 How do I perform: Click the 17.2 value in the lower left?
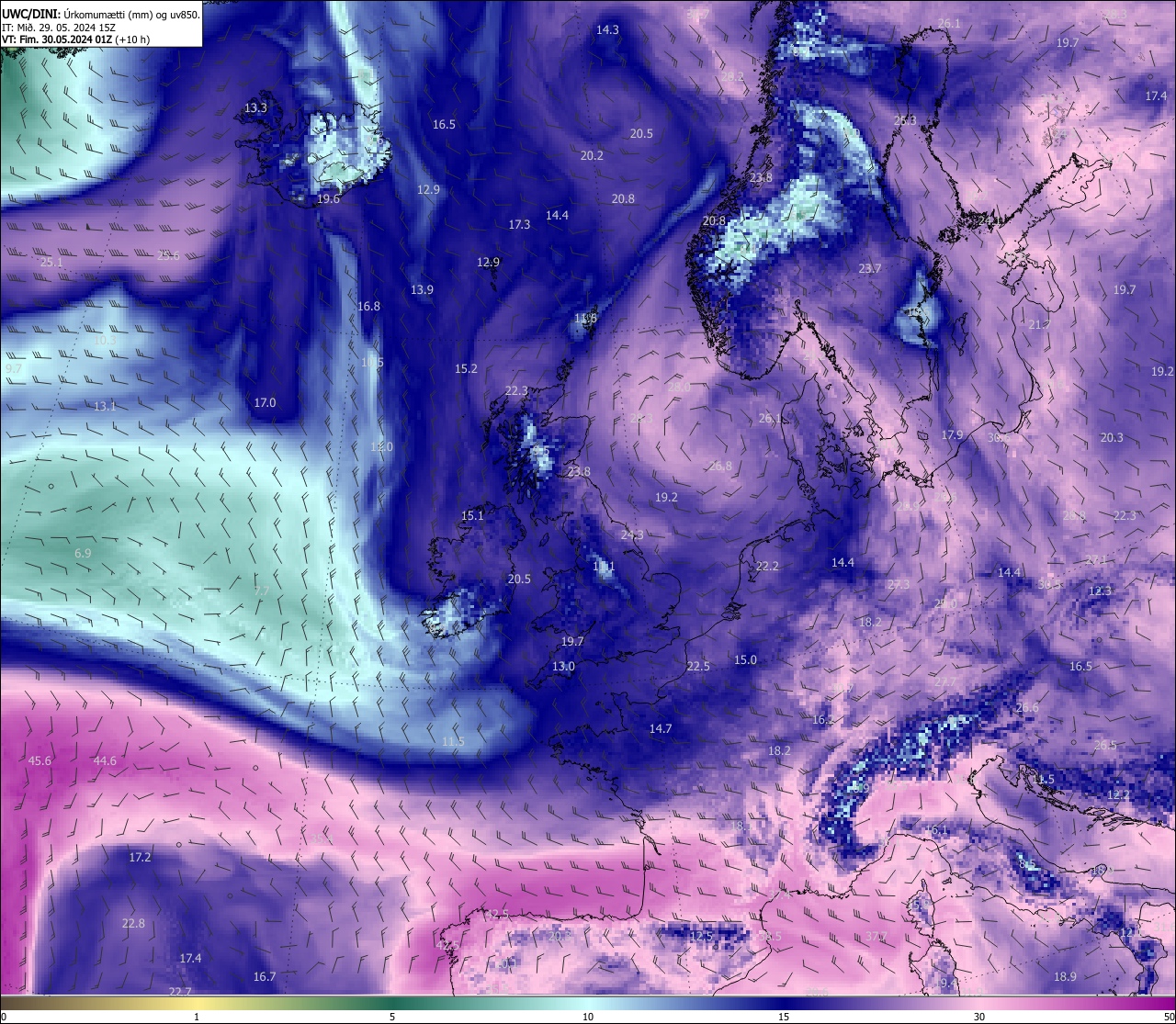(x=140, y=858)
